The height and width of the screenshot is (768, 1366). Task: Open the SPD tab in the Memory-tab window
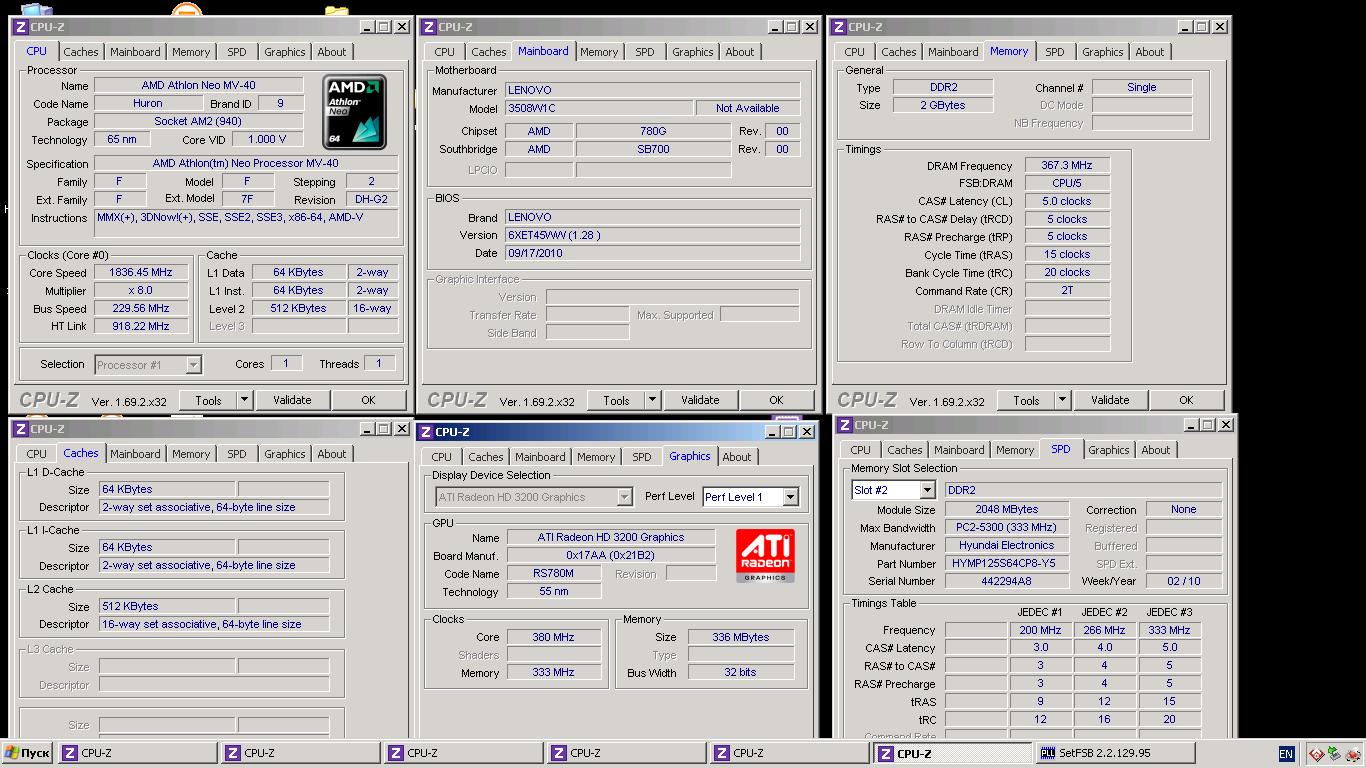click(x=1054, y=52)
